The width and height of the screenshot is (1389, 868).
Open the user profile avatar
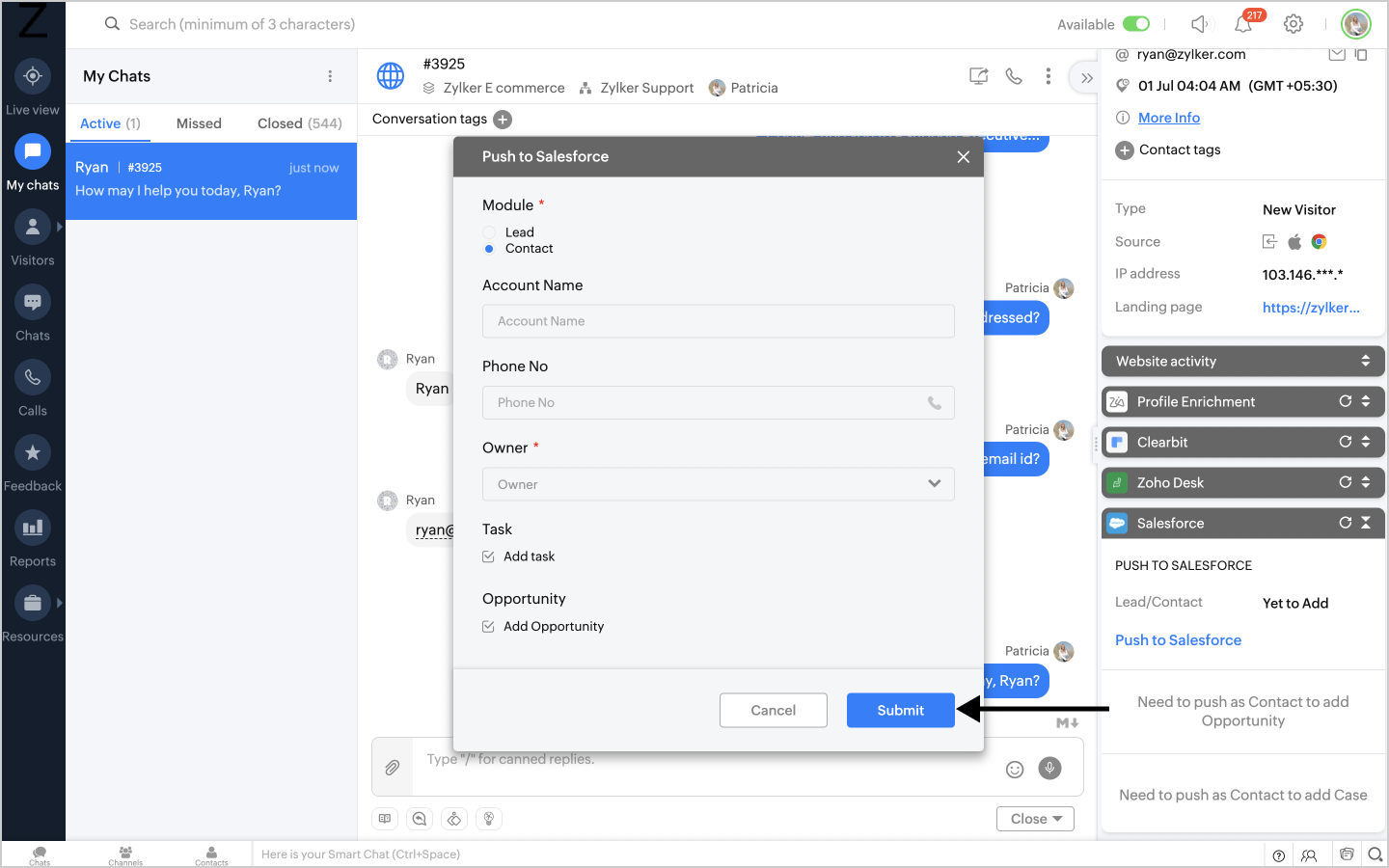click(x=1356, y=23)
